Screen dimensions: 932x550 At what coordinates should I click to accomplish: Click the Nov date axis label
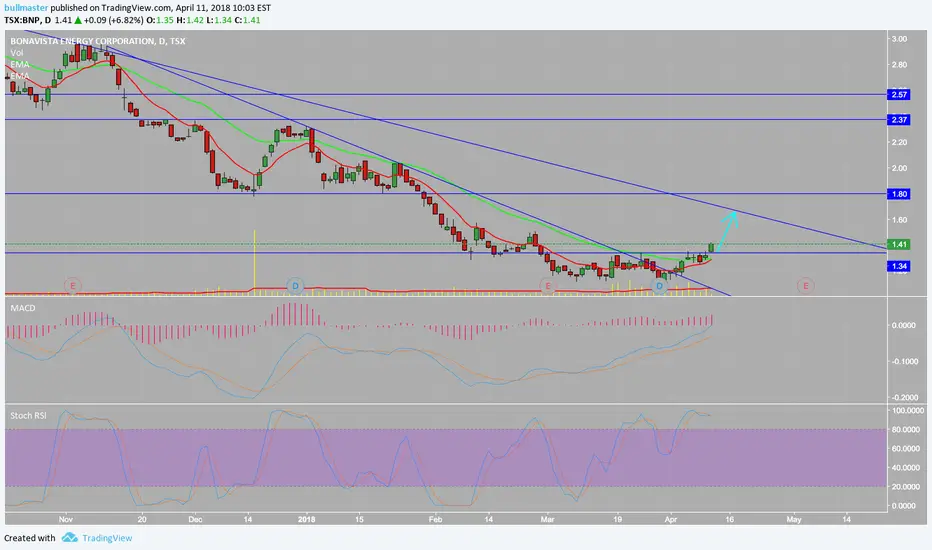[x=65, y=519]
